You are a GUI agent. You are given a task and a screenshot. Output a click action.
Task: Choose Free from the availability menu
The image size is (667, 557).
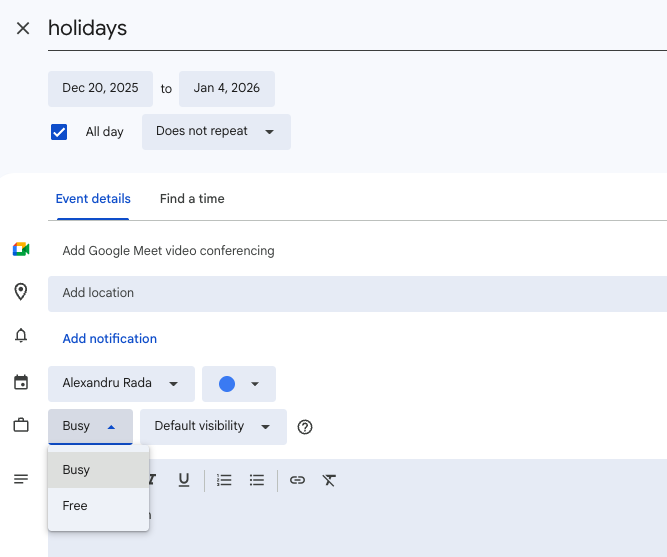click(x=76, y=506)
